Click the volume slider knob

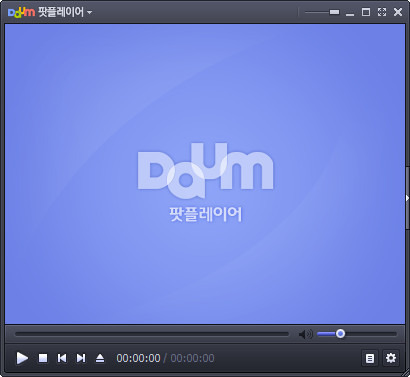[340, 333]
